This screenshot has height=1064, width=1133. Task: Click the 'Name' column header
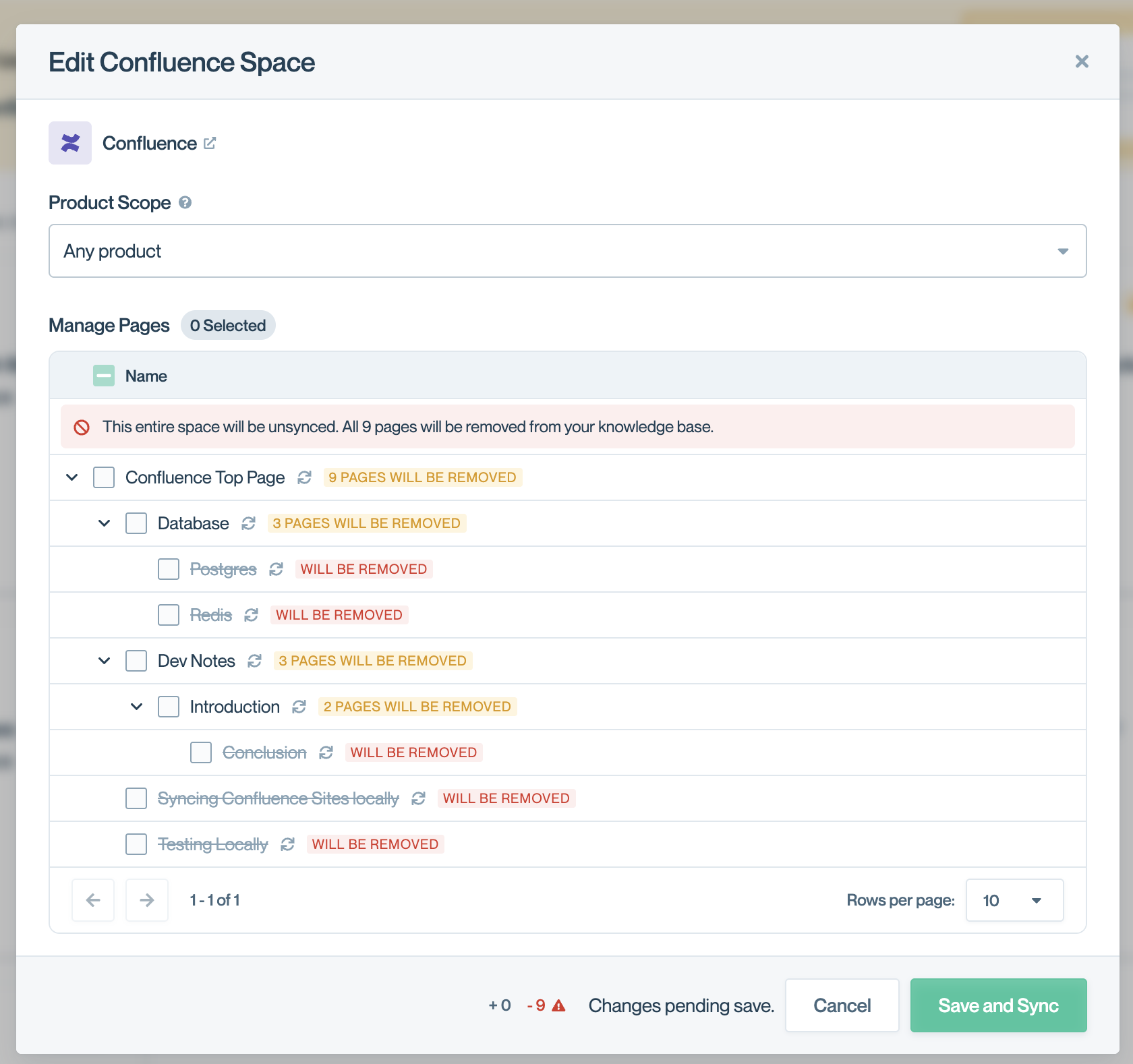(146, 376)
